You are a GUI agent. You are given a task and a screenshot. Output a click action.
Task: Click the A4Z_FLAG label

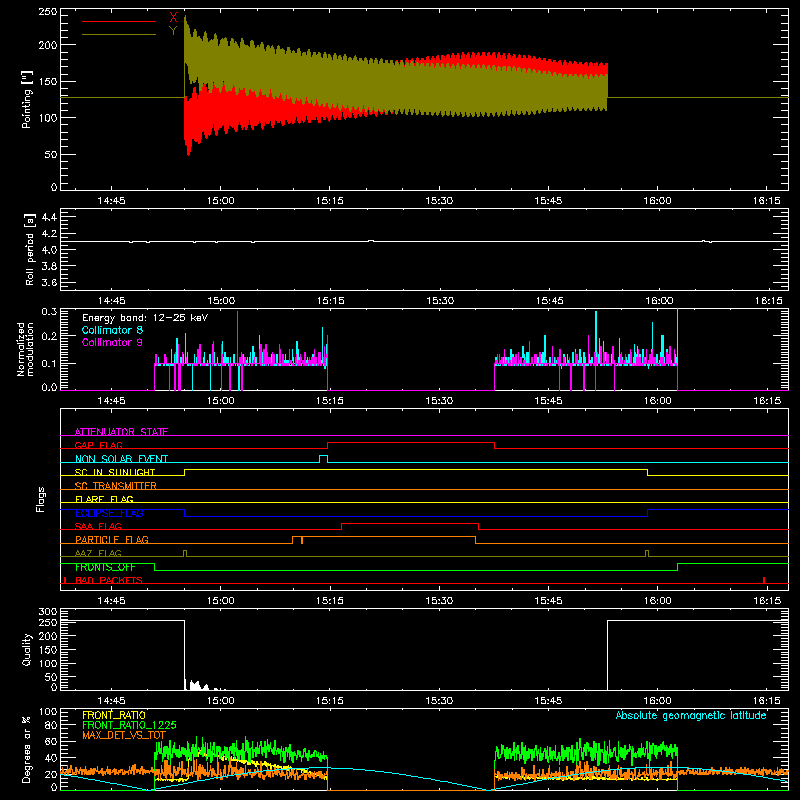click(98, 553)
